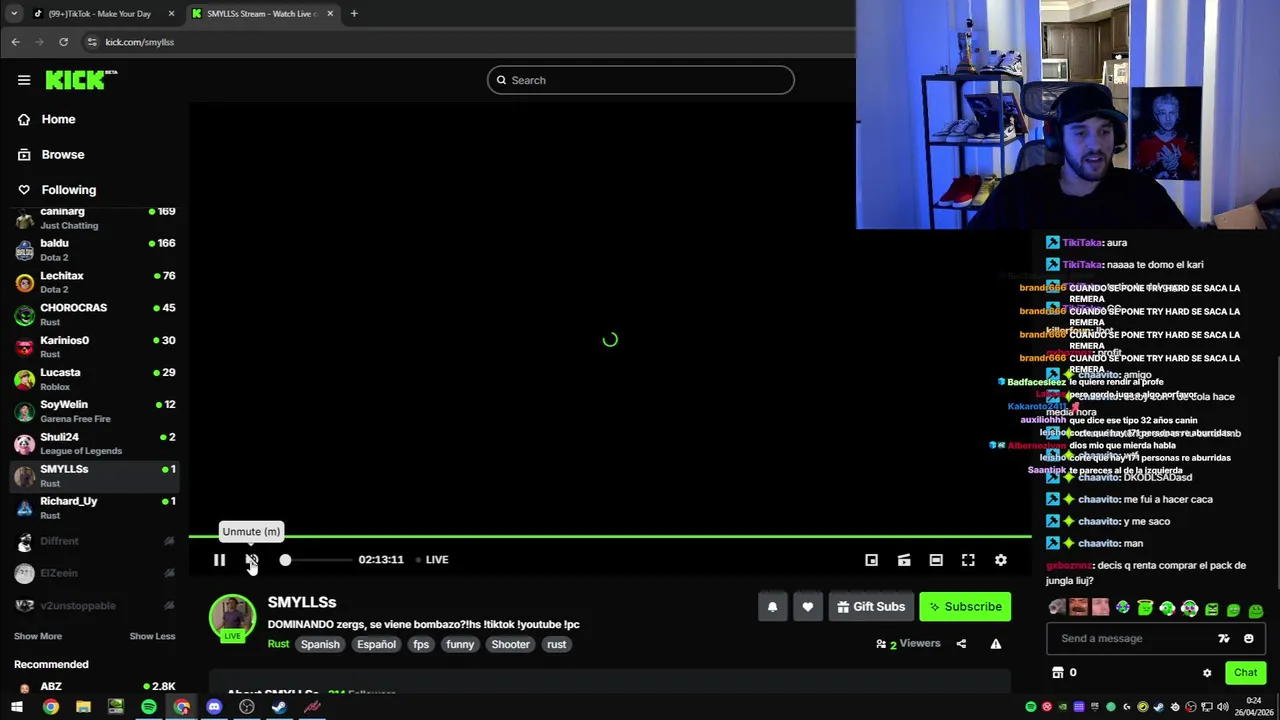
Task: Click the green Subscribe button
Action: coord(965,607)
